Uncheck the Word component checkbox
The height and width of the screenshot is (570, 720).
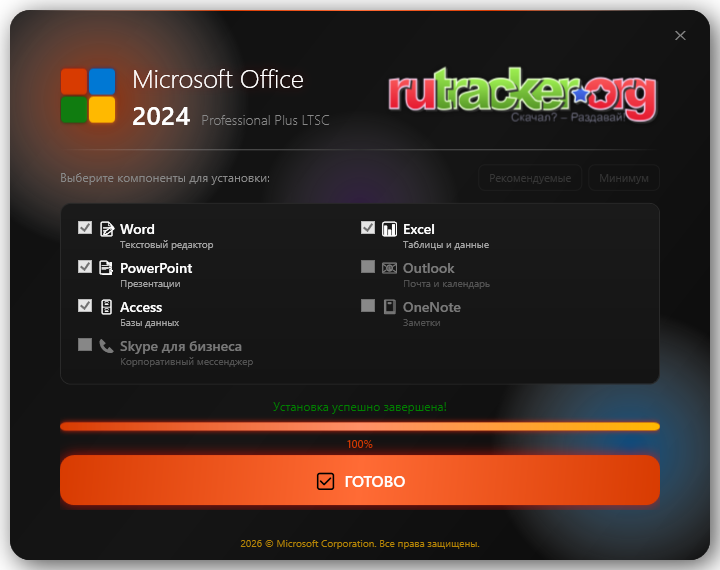[85, 228]
